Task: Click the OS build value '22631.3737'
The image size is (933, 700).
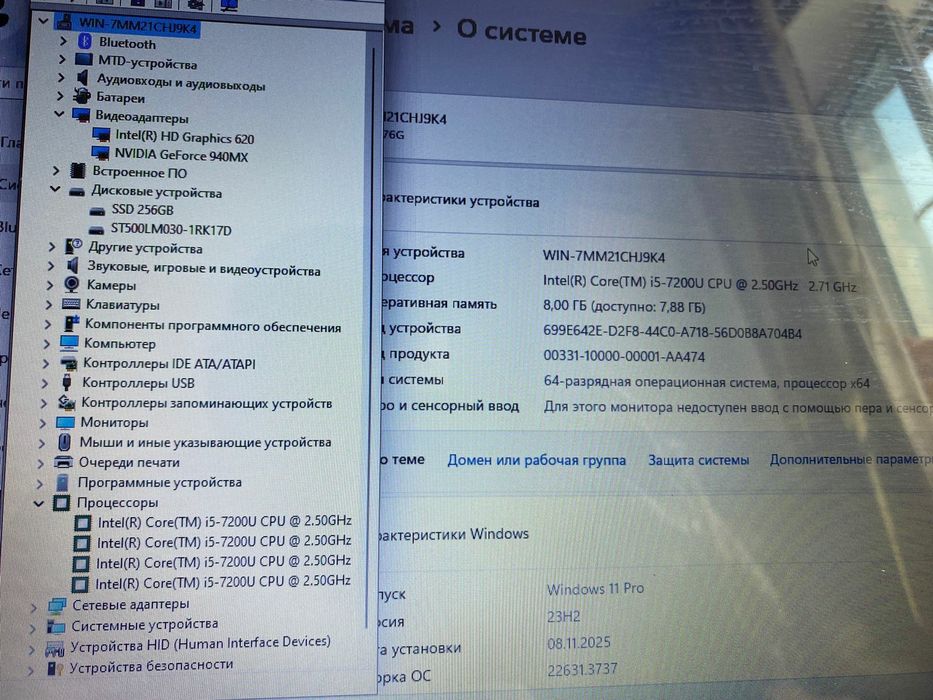Action: coord(582,670)
